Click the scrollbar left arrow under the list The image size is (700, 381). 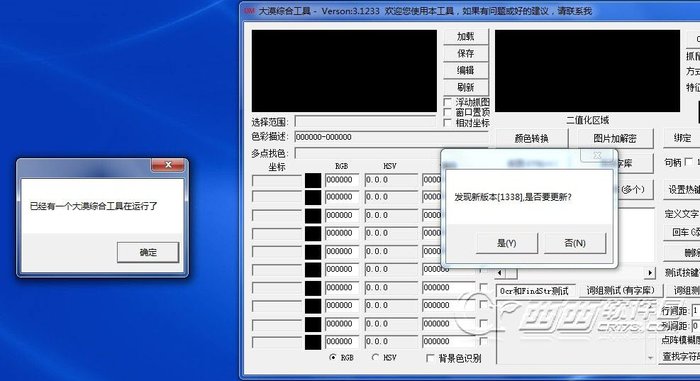pyautogui.click(x=500, y=272)
